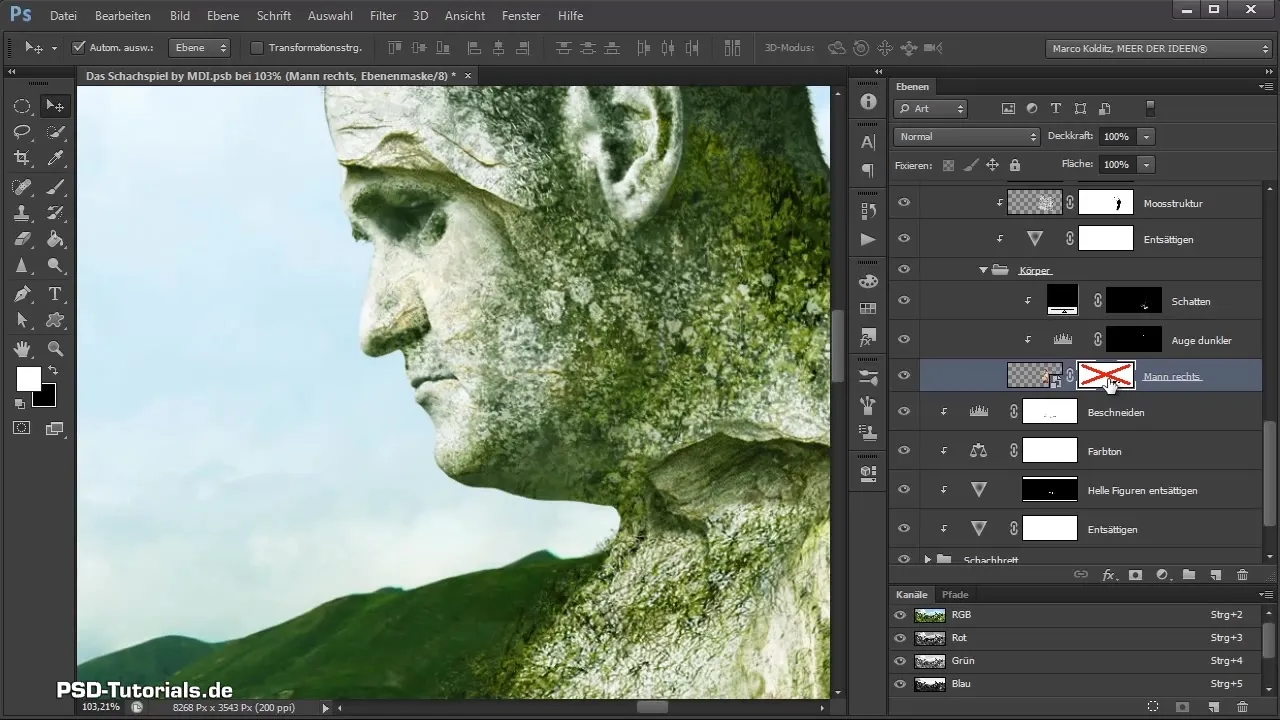Open the Ebene auto-select dropdown

pyautogui.click(x=199, y=47)
